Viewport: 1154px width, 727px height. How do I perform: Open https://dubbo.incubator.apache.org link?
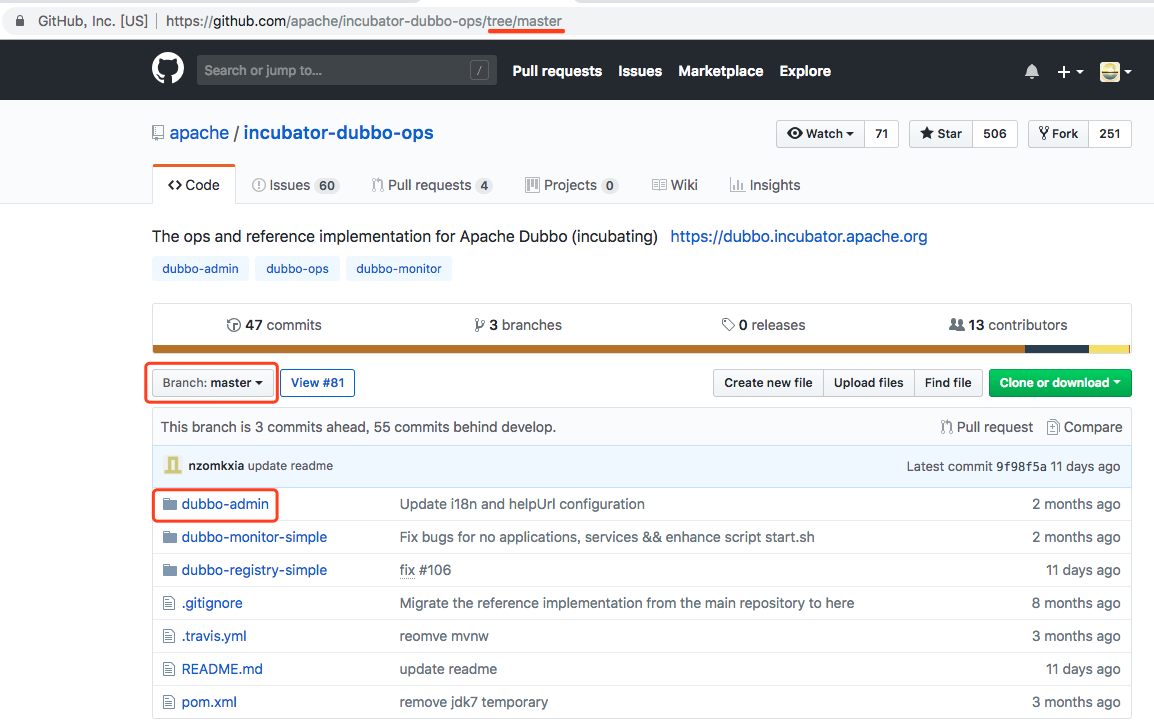(x=799, y=236)
